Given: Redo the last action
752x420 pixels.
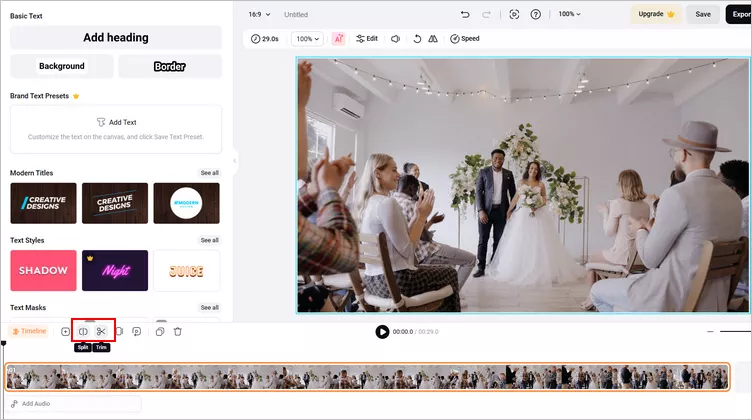Looking at the screenshot, I should [486, 14].
